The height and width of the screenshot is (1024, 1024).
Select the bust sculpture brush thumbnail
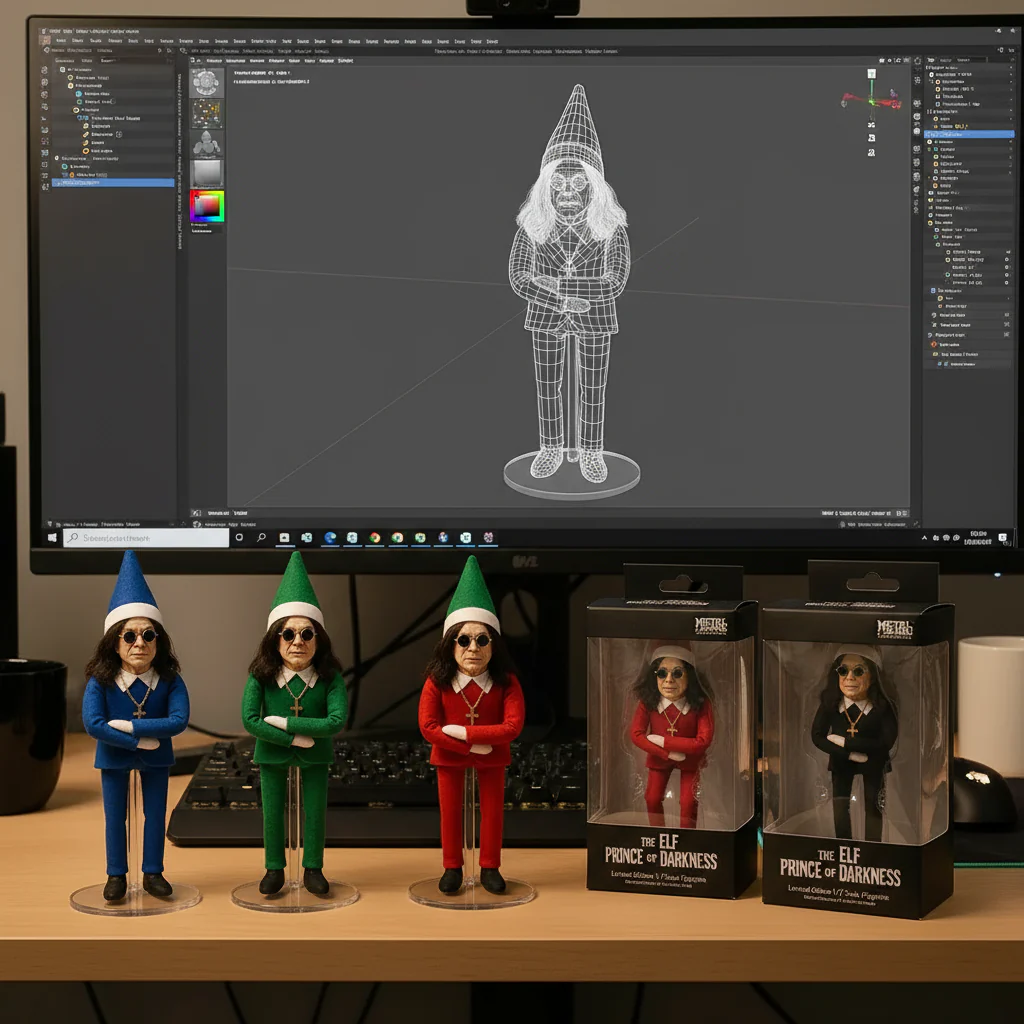[207, 144]
